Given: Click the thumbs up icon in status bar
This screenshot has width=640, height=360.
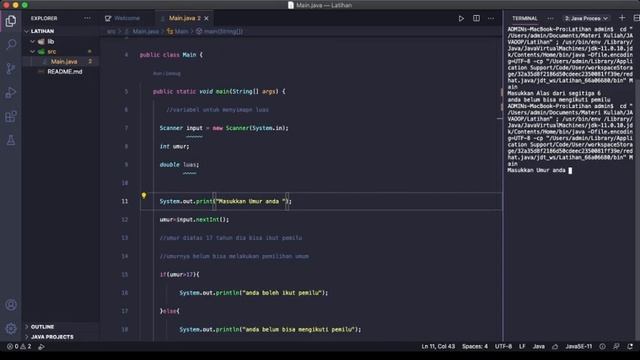Looking at the screenshot, I should pos(555,347).
